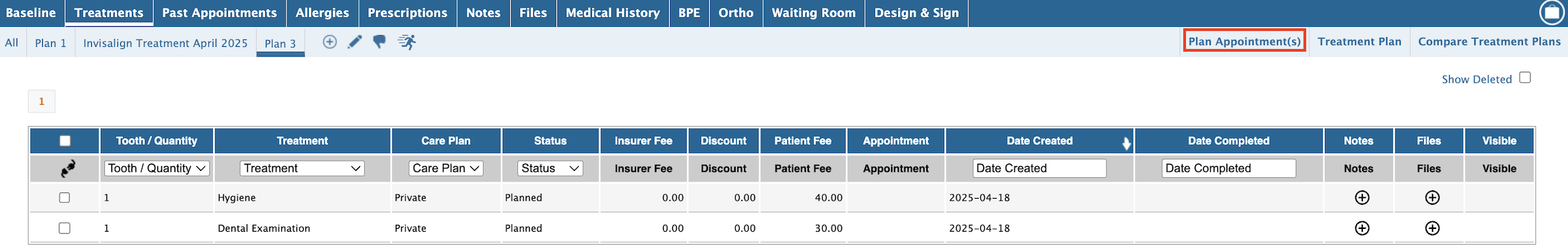Image resolution: width=1568 pixels, height=251 pixels.
Task: Expand the Status filter dropdown
Action: [x=551, y=168]
